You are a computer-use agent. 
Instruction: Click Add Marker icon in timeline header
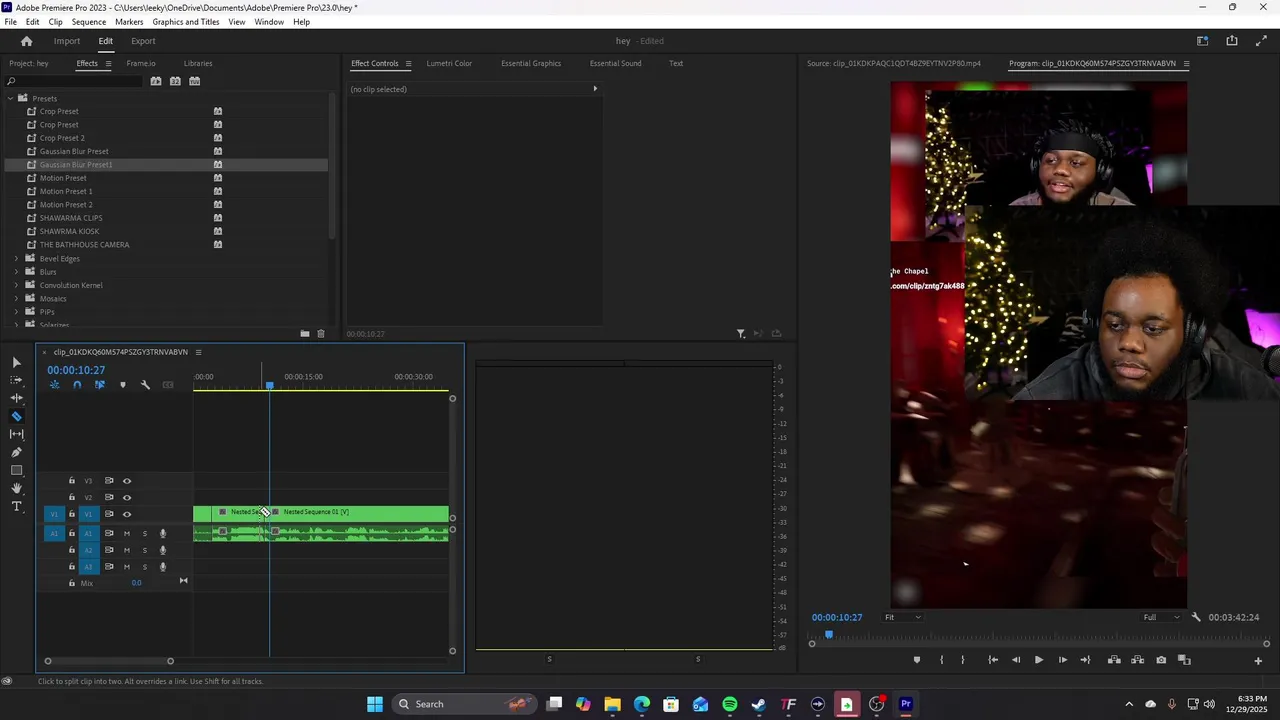(123, 385)
